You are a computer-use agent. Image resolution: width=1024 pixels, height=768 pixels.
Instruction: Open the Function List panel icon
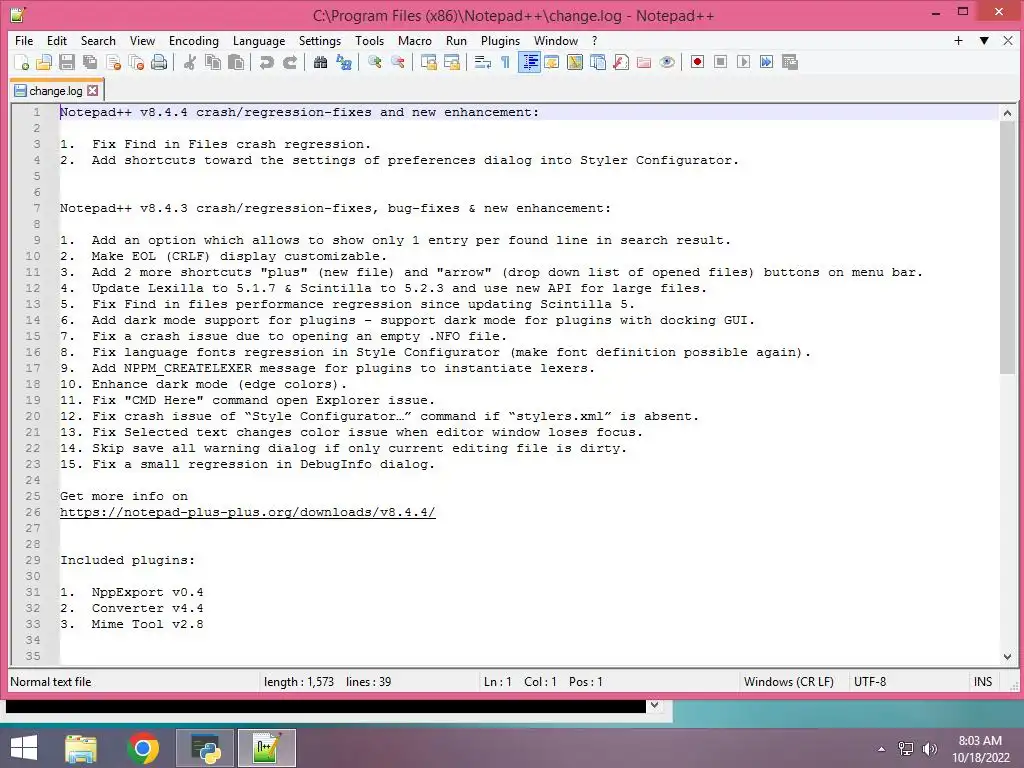pos(621,62)
